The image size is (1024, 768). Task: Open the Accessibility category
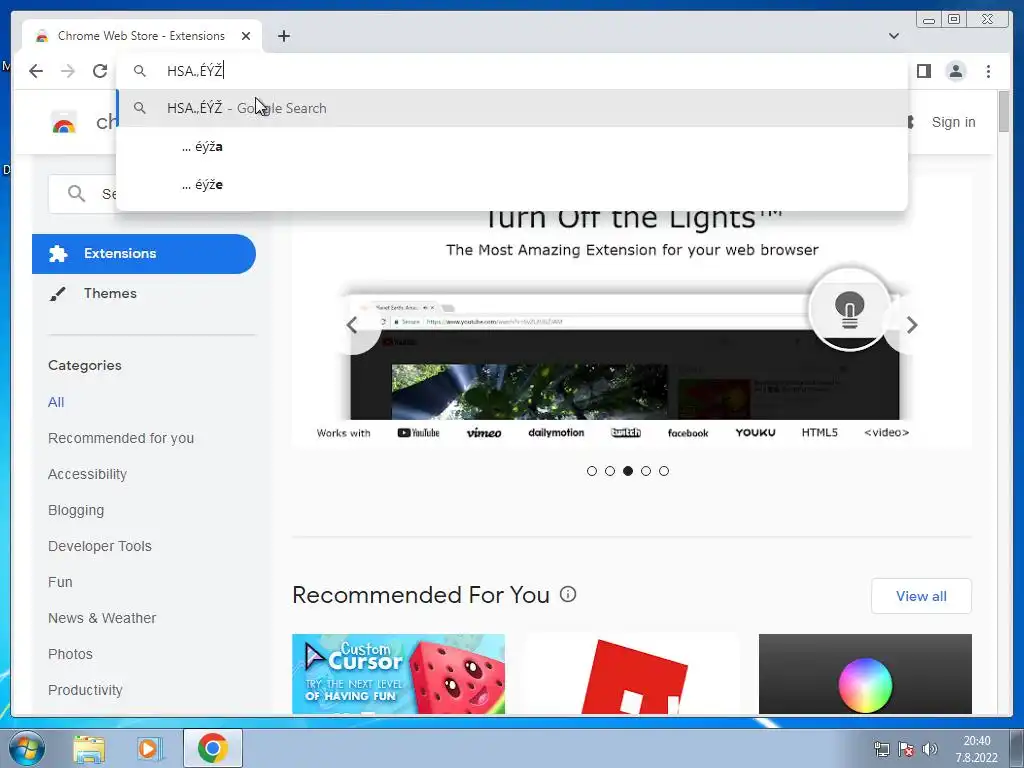click(88, 474)
